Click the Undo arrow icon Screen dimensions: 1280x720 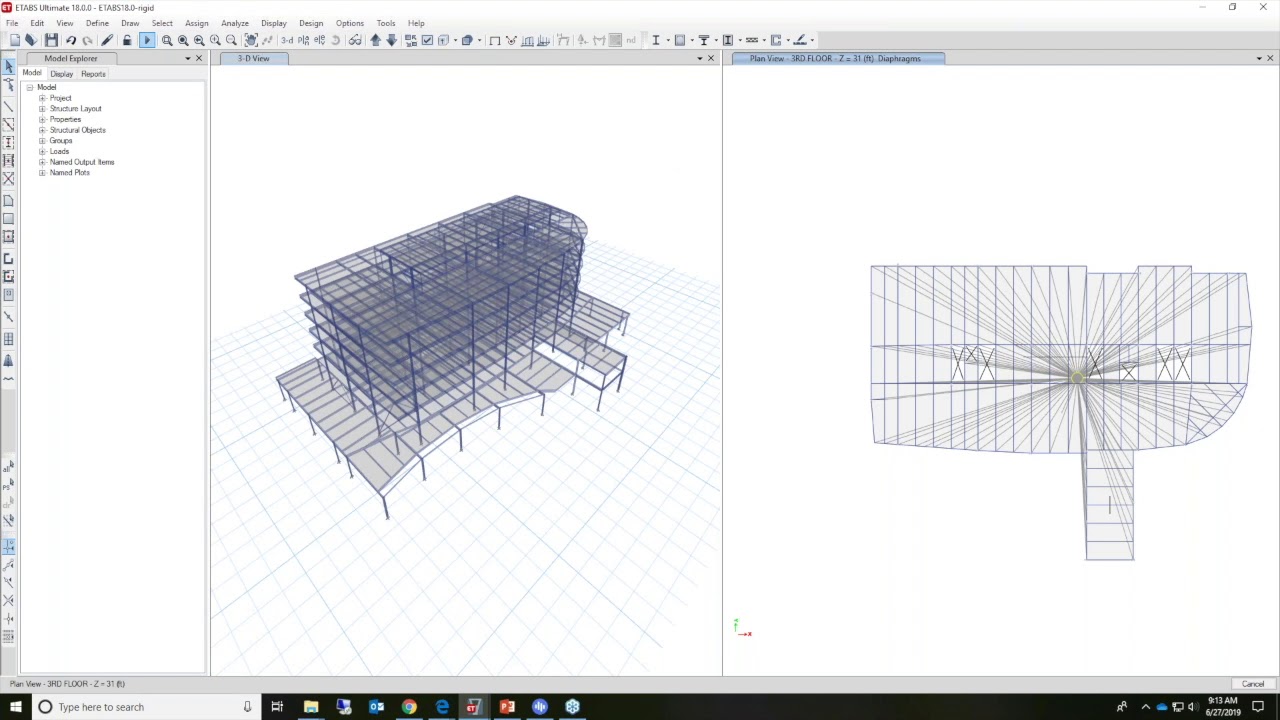(71, 40)
